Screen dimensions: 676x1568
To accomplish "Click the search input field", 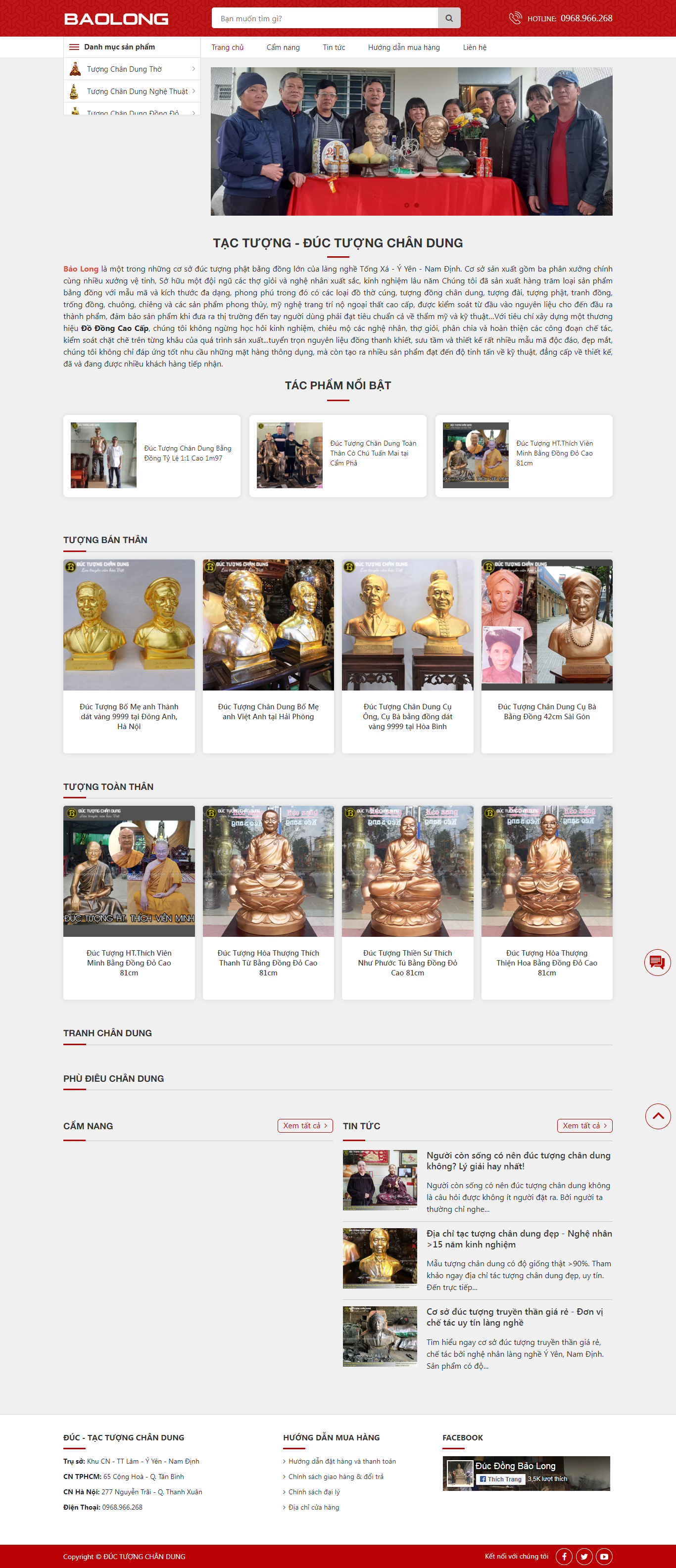I will click(x=325, y=18).
